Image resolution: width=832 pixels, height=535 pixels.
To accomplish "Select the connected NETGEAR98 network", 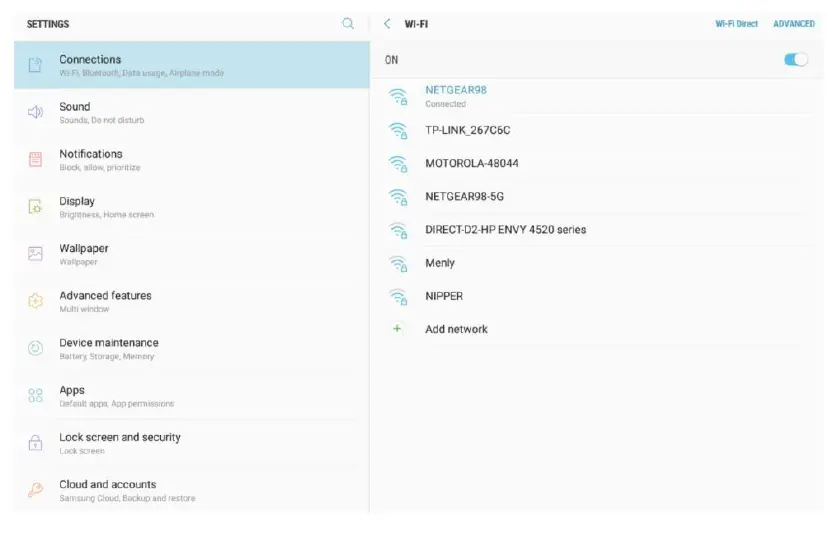I will 597,97.
